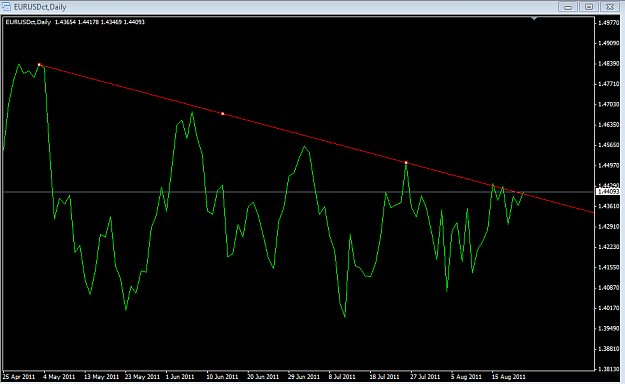Maximize the EURUSDct,Daily chart window
The height and width of the screenshot is (384, 625).
coord(589,7)
